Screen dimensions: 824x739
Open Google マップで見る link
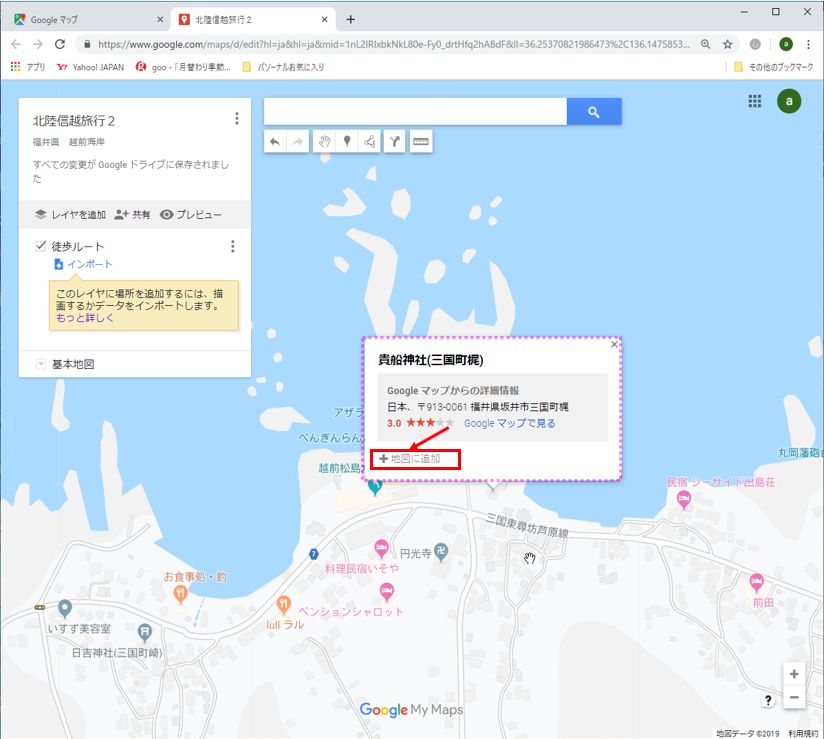[509, 423]
